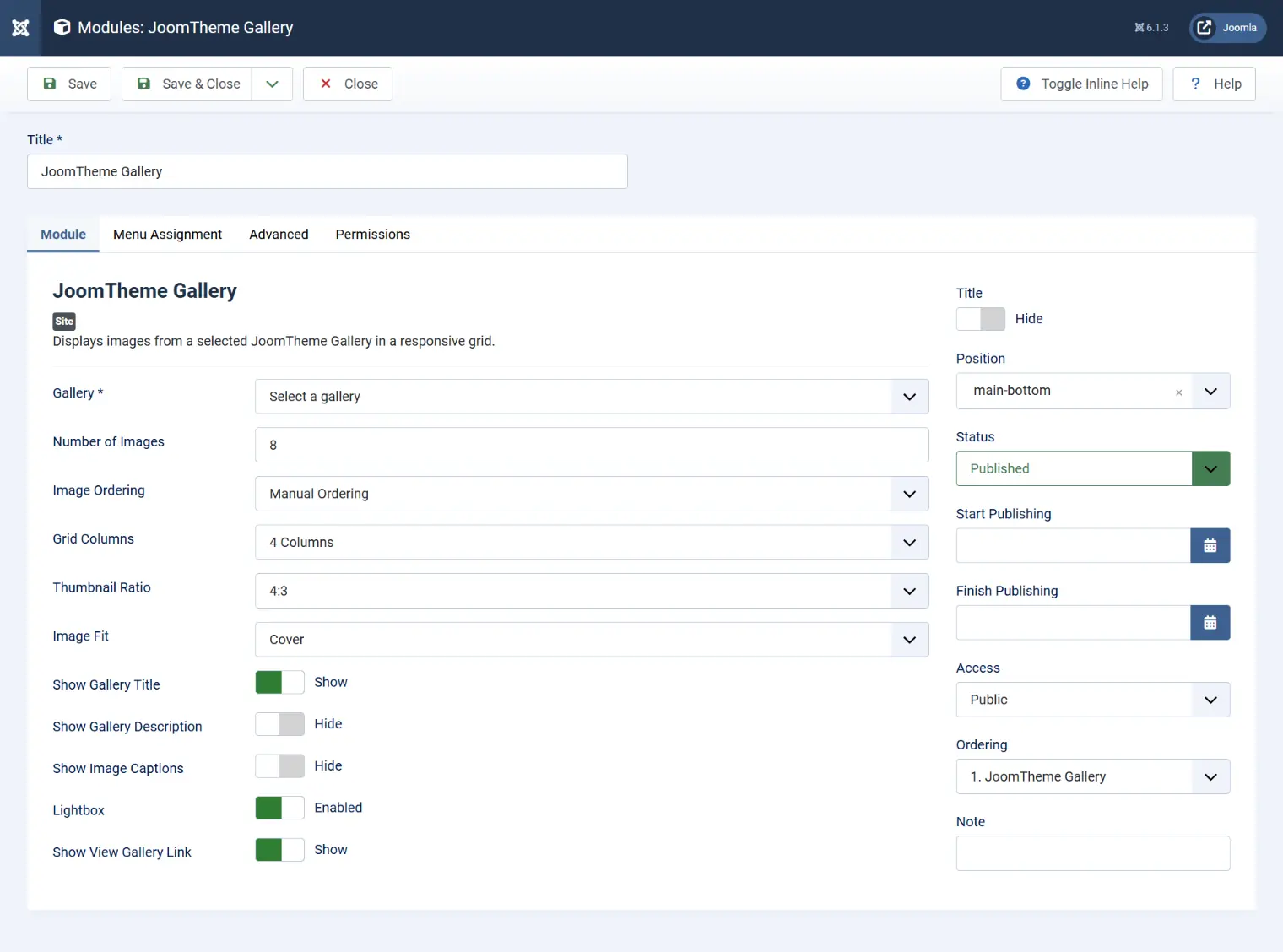Open the Finish Publishing calendar picker
This screenshot has width=1283, height=952.
pos(1210,623)
